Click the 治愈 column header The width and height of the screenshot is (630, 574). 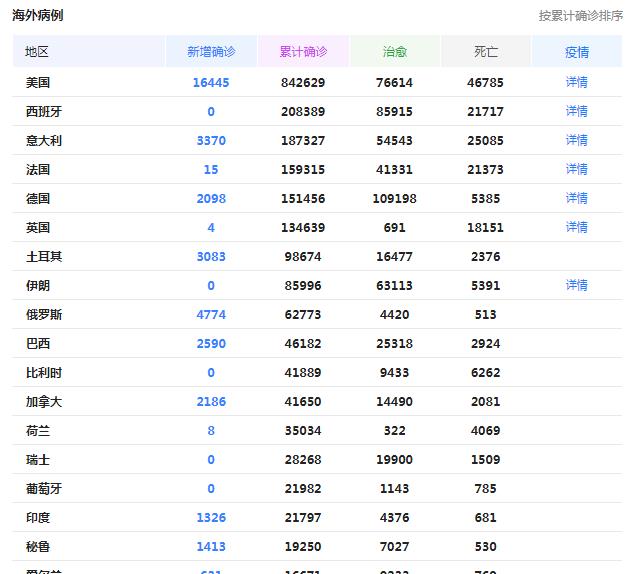[x=395, y=52]
